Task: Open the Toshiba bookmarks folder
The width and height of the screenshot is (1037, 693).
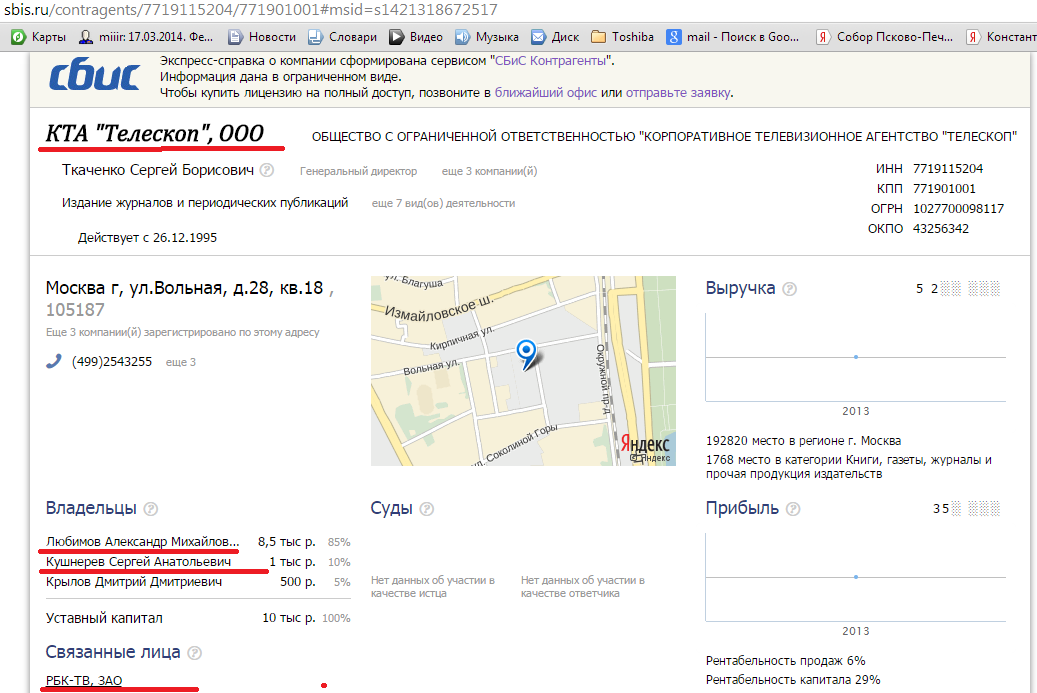Action: 622,37
